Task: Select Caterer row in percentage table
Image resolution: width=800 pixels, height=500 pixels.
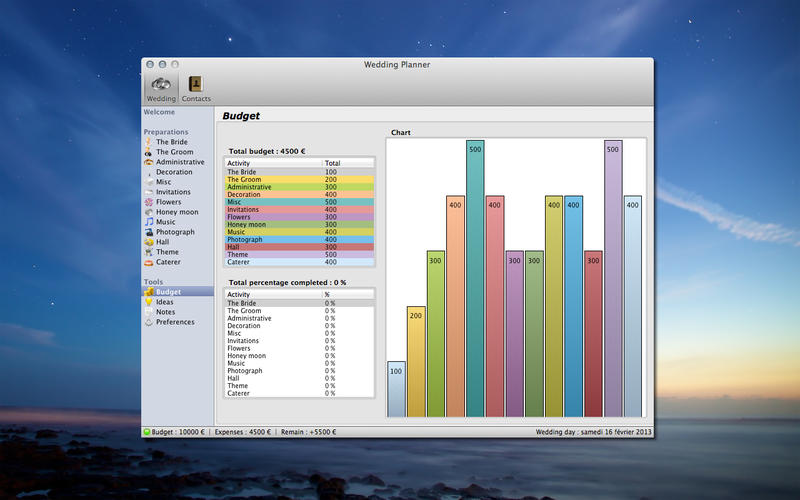Action: tap(299, 393)
